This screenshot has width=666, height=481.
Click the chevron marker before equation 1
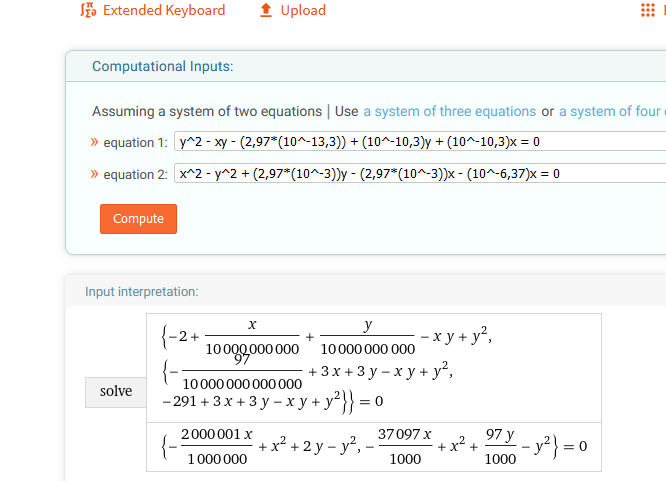[95, 142]
